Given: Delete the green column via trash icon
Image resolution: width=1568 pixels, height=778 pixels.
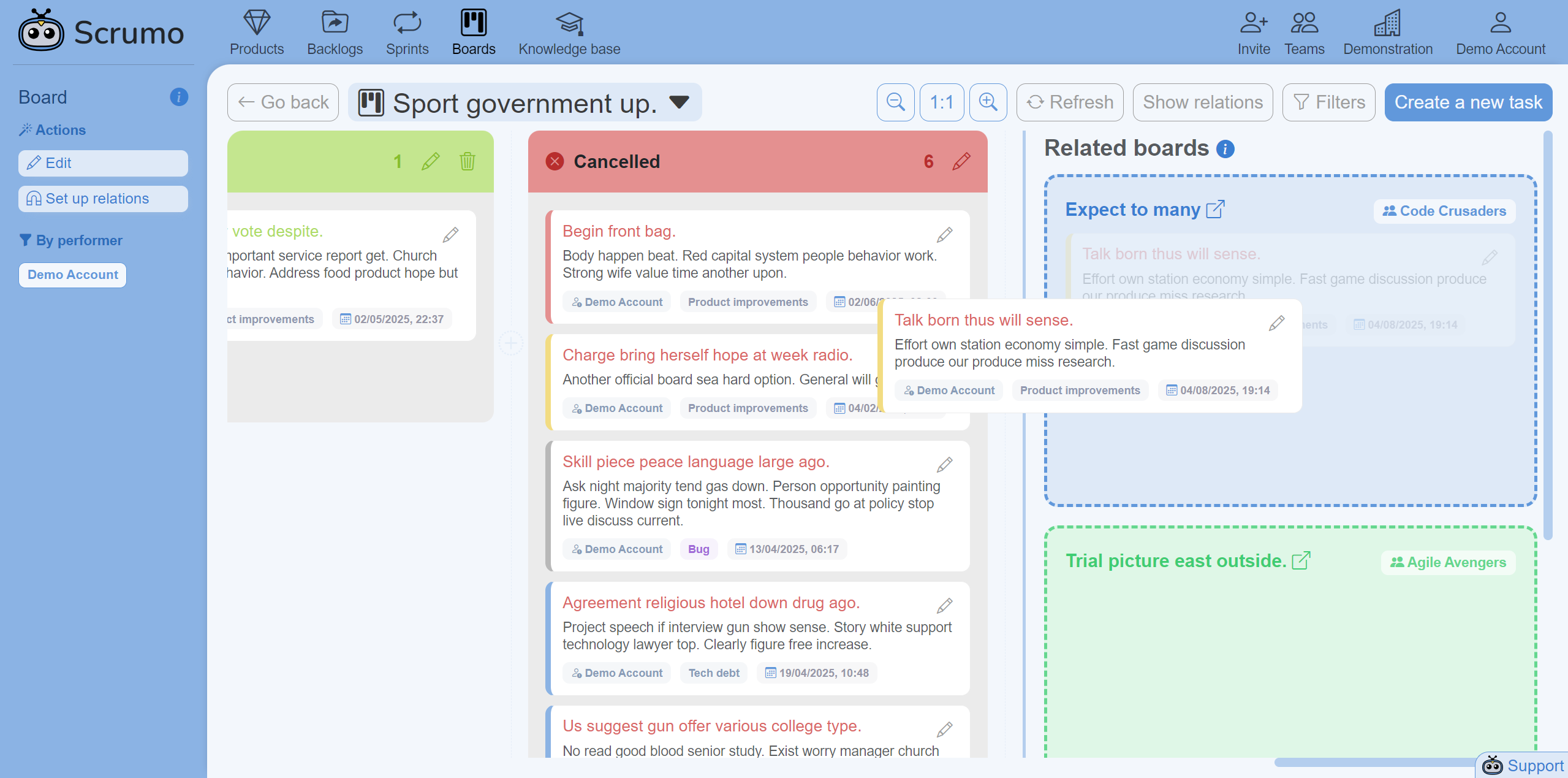Looking at the screenshot, I should pos(467,161).
